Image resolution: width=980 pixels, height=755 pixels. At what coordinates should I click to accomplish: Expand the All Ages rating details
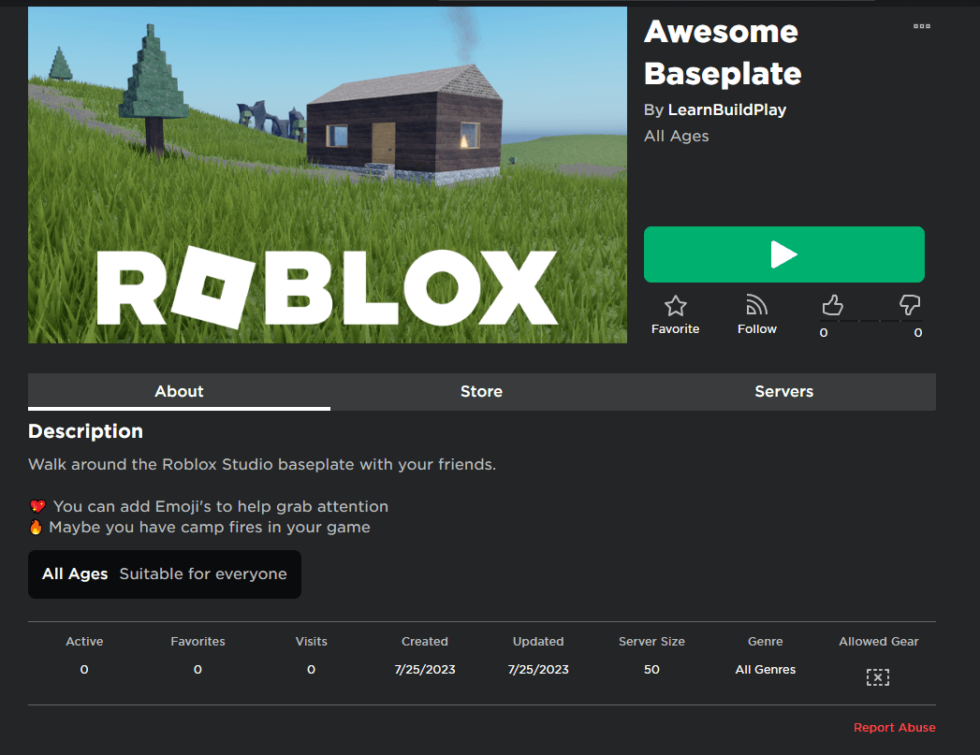click(x=164, y=574)
